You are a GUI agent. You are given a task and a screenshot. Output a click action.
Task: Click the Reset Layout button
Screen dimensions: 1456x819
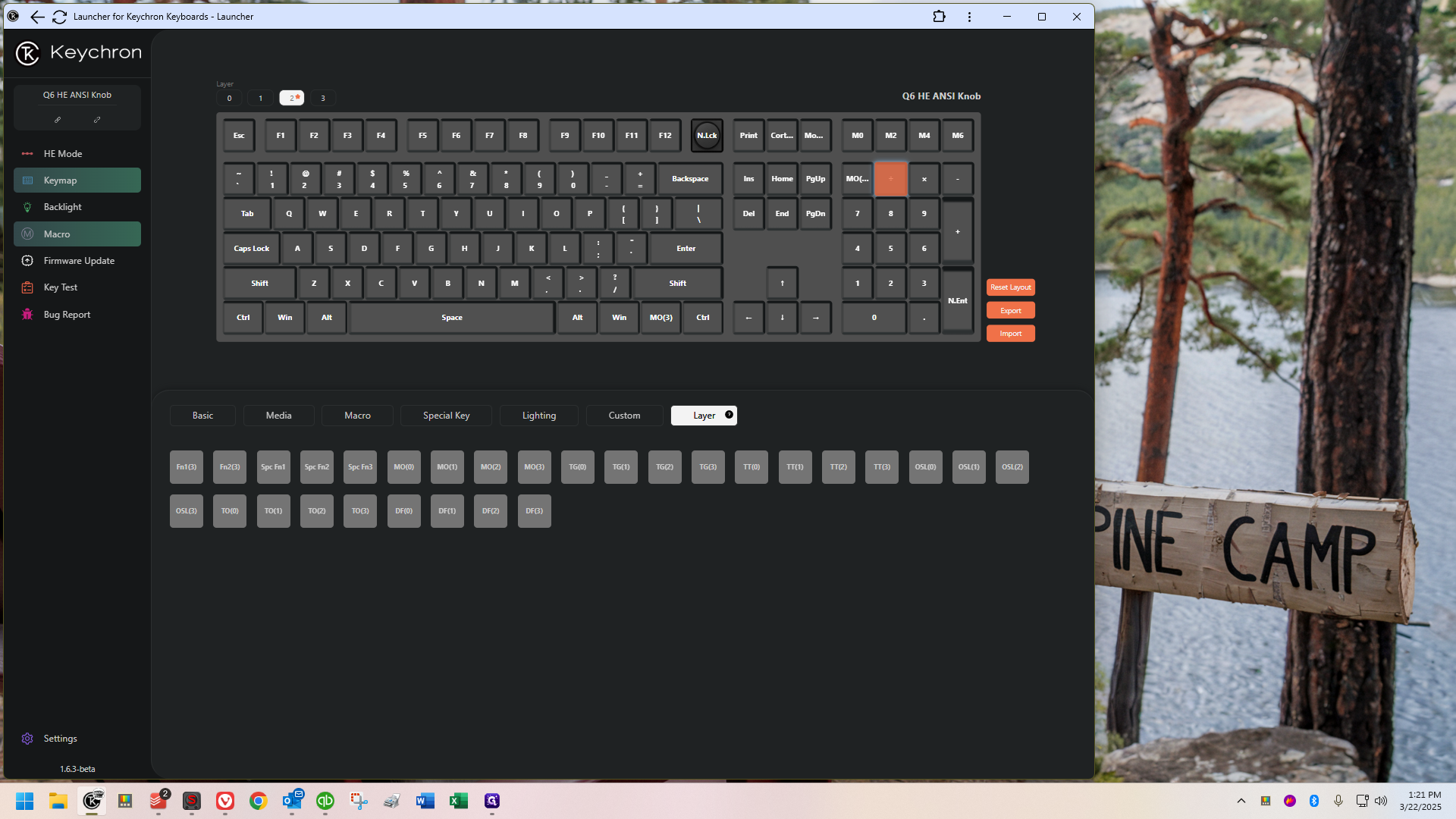click(1010, 287)
